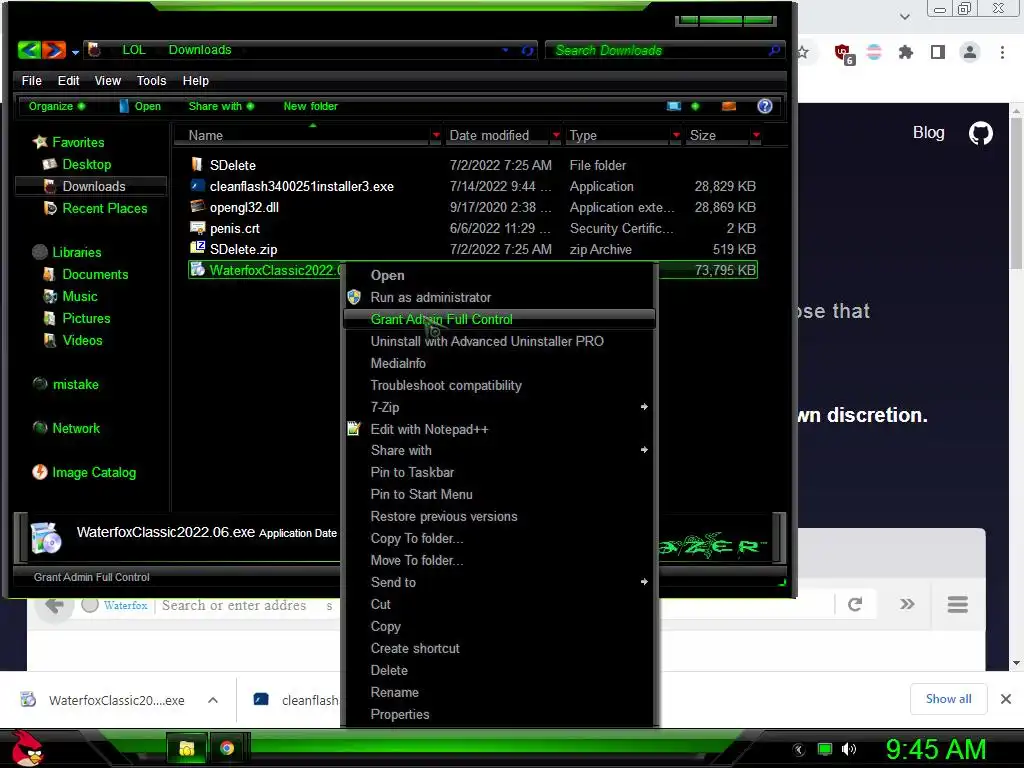The height and width of the screenshot is (768, 1024).
Task: Select the SDelete folder icon
Action: click(197, 165)
